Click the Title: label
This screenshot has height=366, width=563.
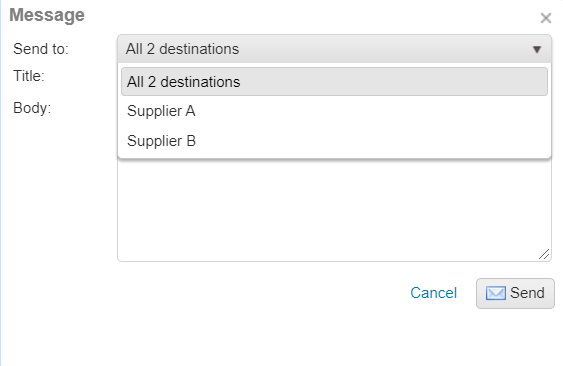[x=29, y=76]
